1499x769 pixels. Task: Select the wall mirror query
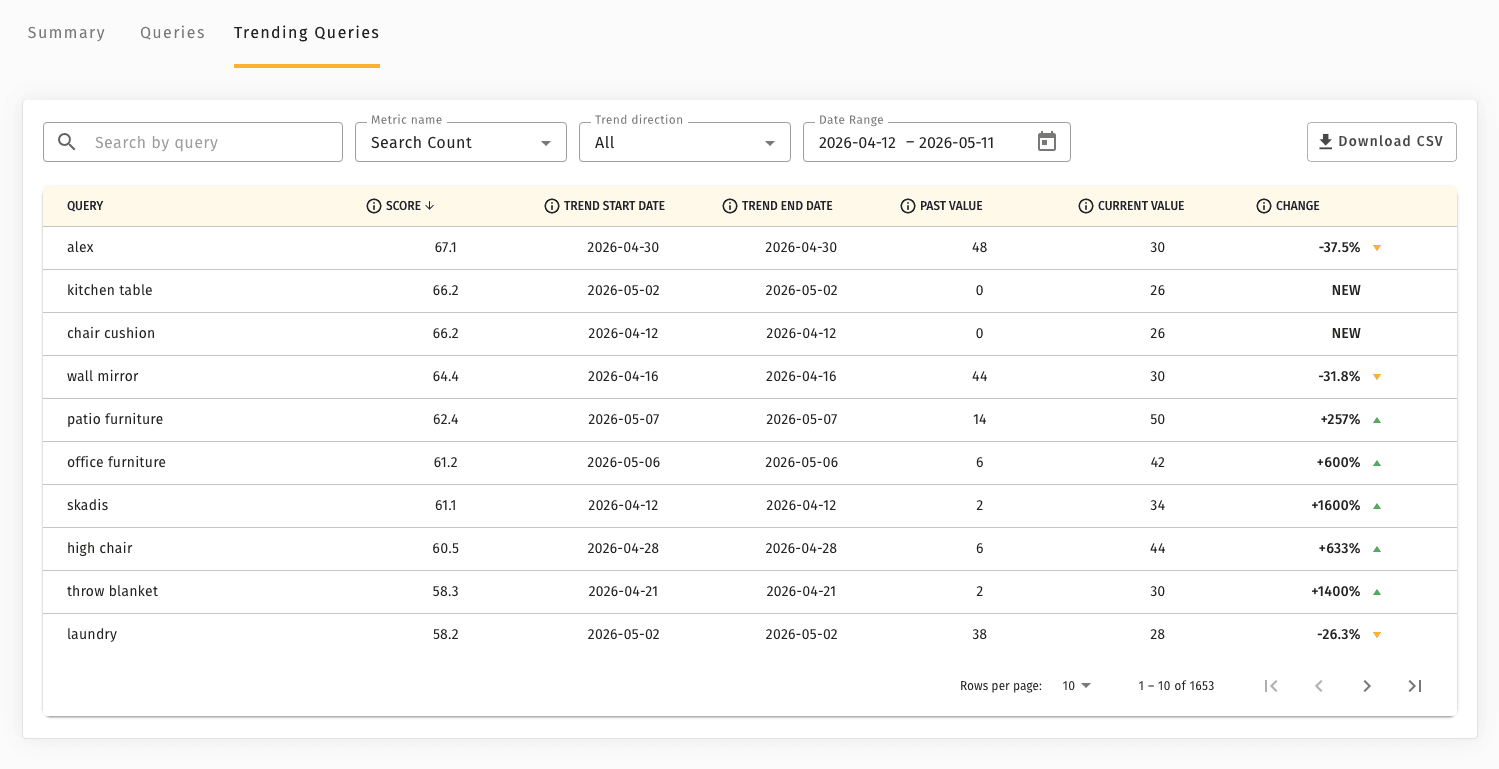[x=103, y=376]
